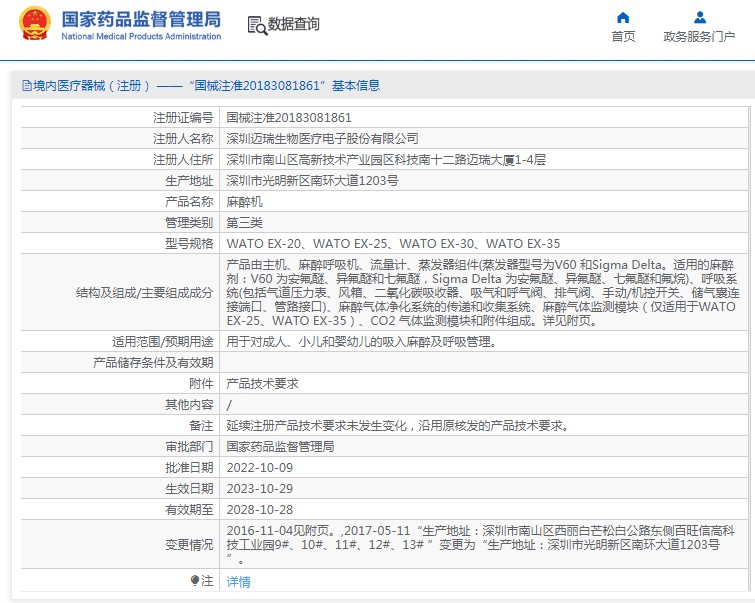Image resolution: width=755 pixels, height=603 pixels.
Task: Open 数据查询 data query
Action: pyautogui.click(x=293, y=25)
